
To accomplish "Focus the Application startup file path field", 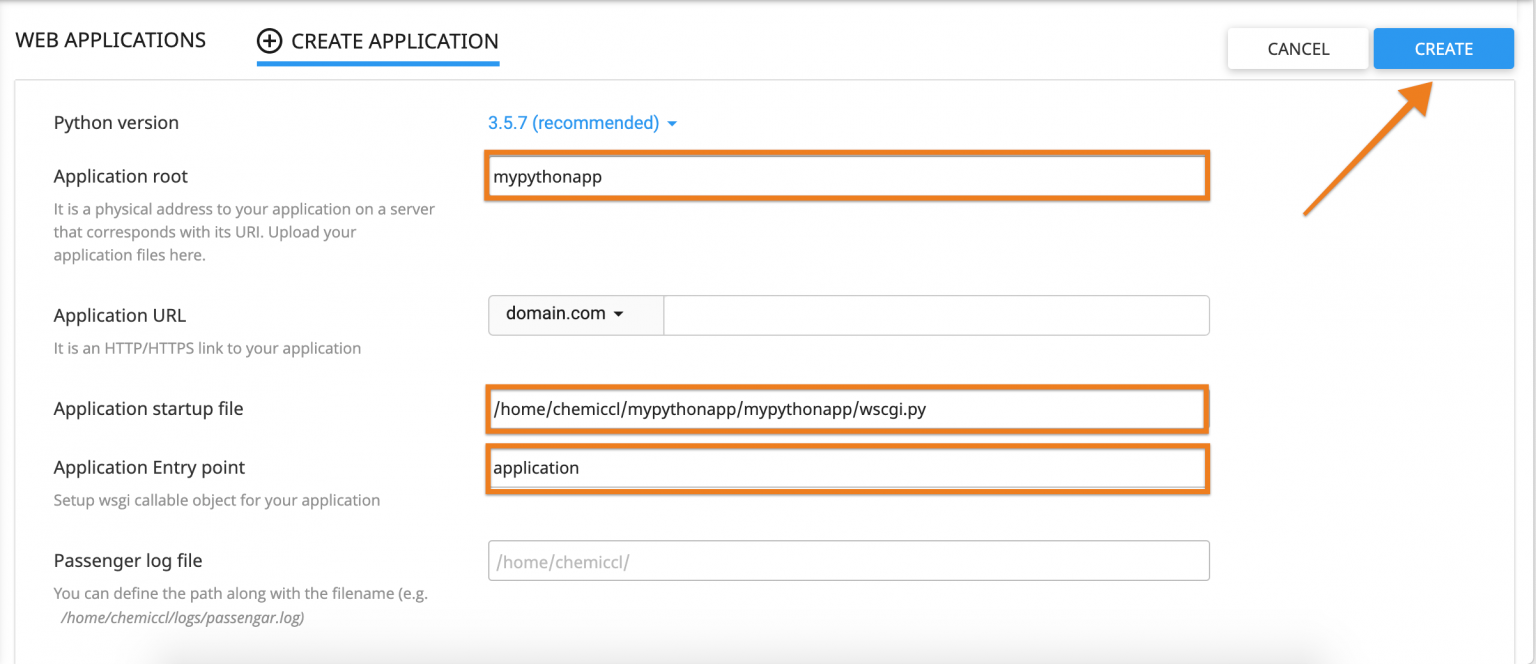I will tap(846, 409).
